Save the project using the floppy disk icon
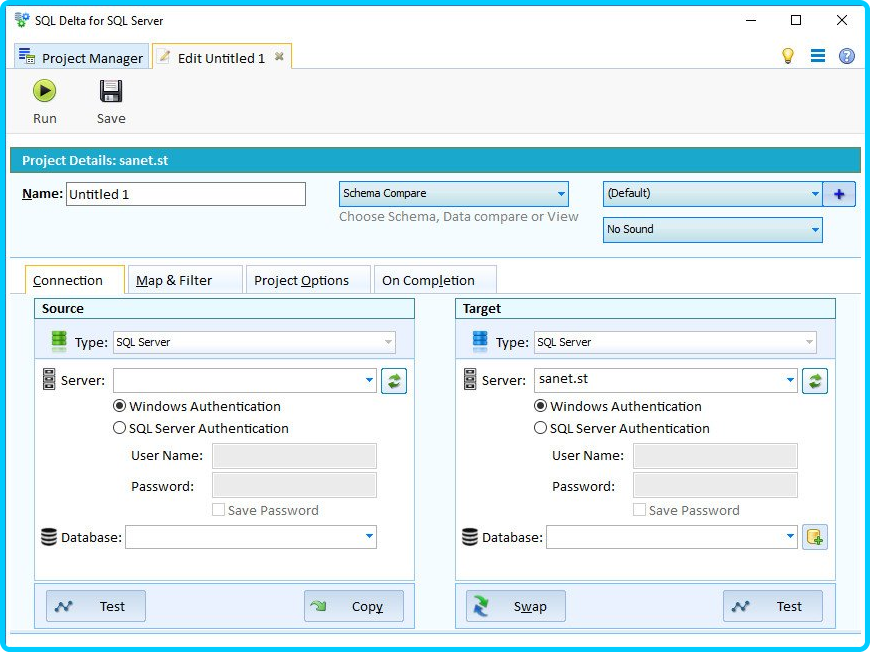Image resolution: width=870 pixels, height=652 pixels. pos(111,91)
